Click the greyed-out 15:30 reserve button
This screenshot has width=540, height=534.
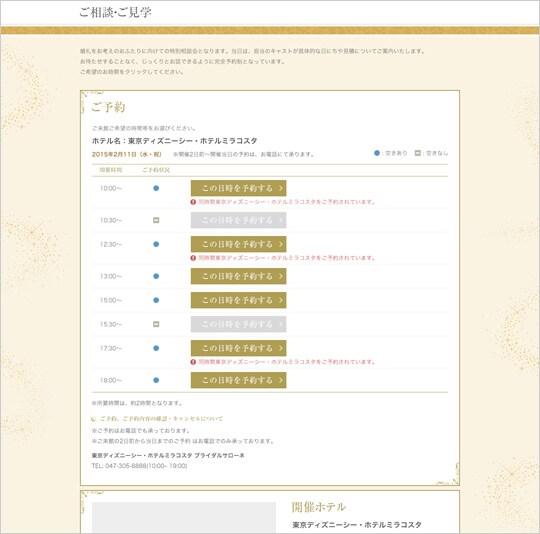point(238,324)
